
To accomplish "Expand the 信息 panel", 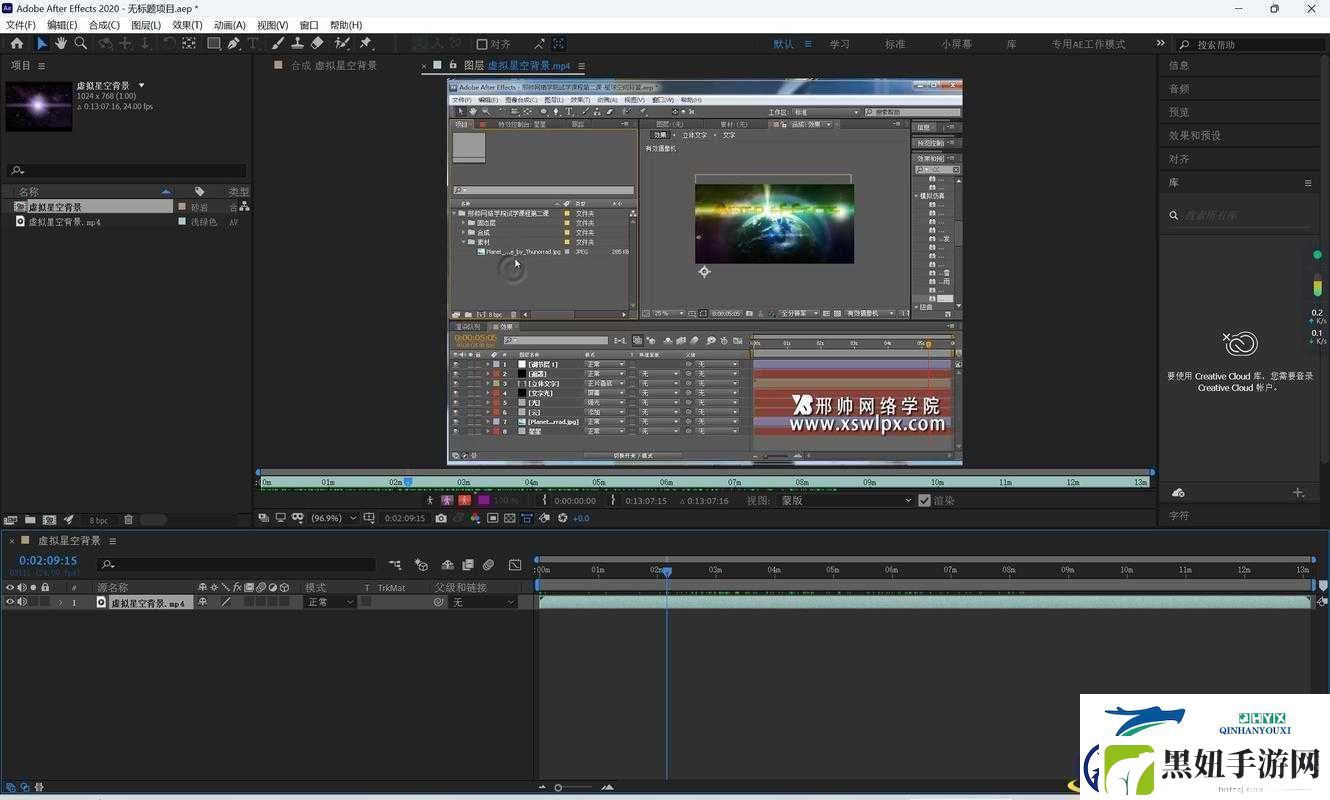I will [x=1179, y=65].
